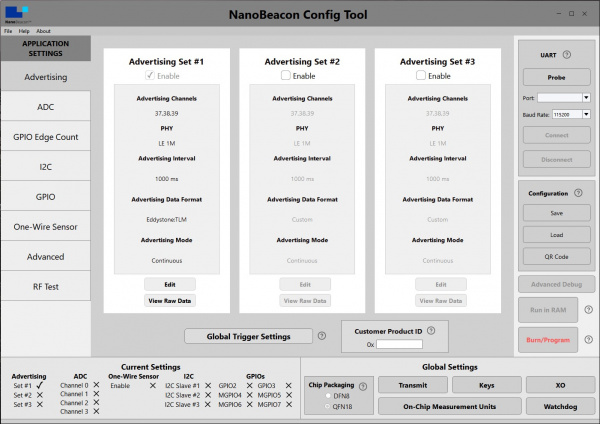Screen dimensions: 600x424
Task: Click X status icon for Set #2
Action: click(39, 395)
